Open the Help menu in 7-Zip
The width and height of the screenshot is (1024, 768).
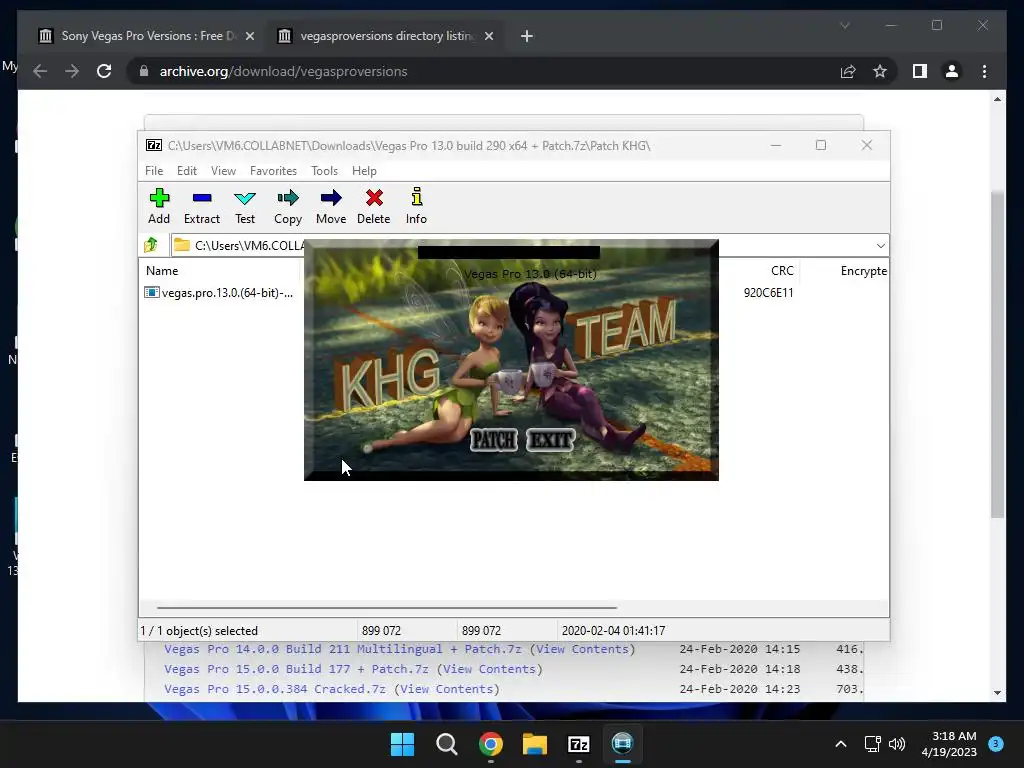[364, 170]
